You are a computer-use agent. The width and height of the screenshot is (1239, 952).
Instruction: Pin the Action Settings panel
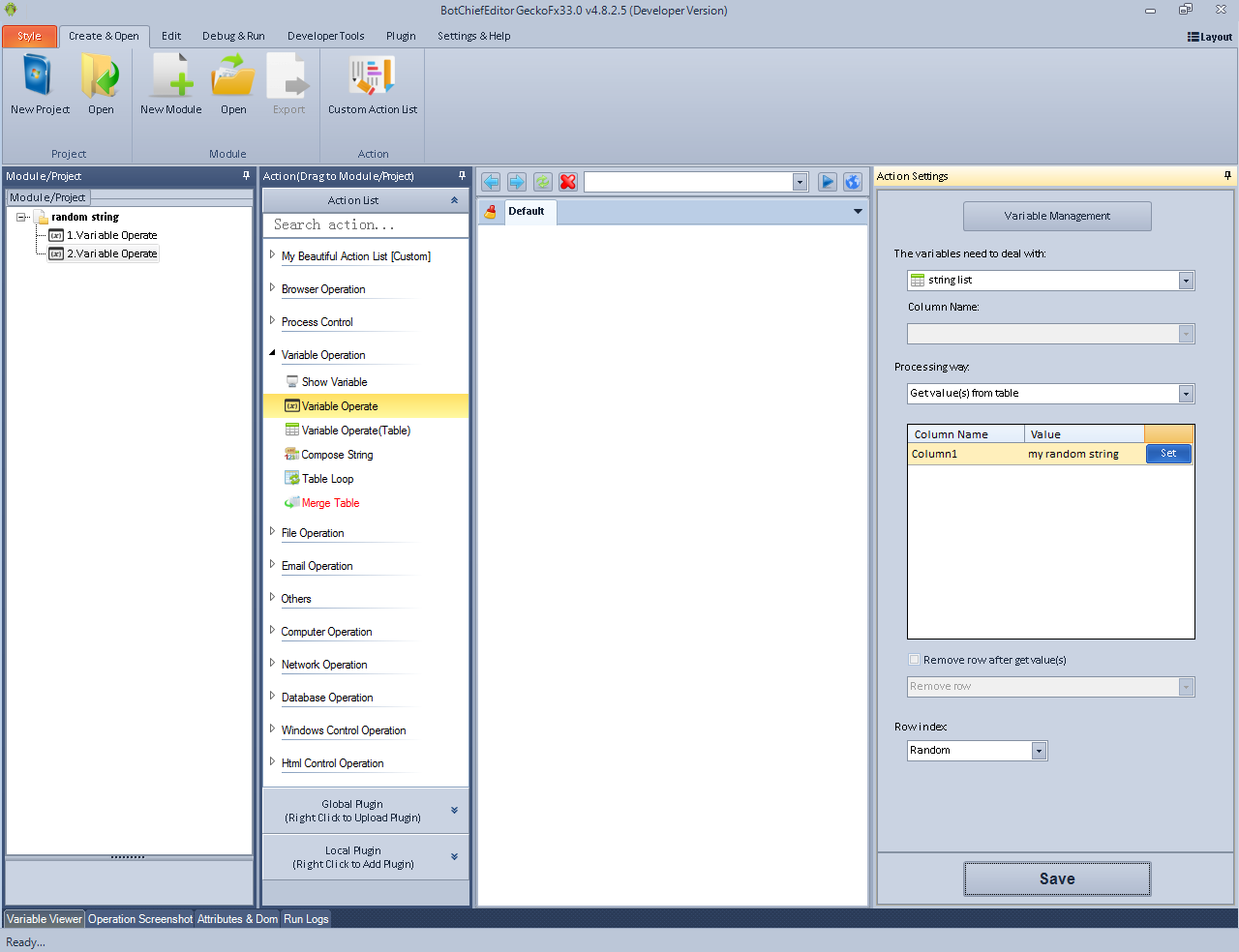tap(1227, 176)
